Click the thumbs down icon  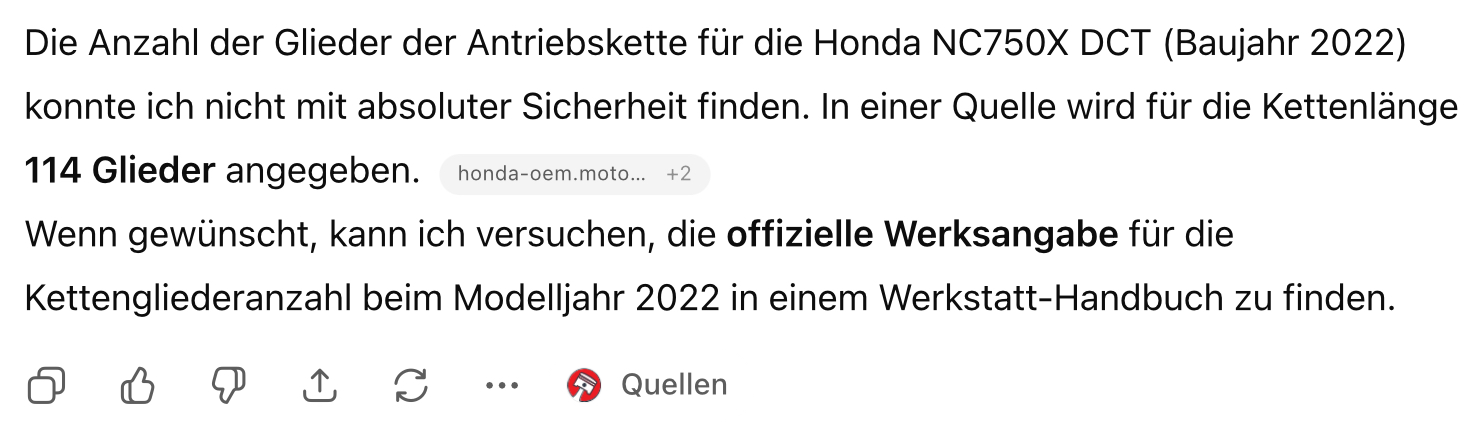pyautogui.click(x=228, y=385)
